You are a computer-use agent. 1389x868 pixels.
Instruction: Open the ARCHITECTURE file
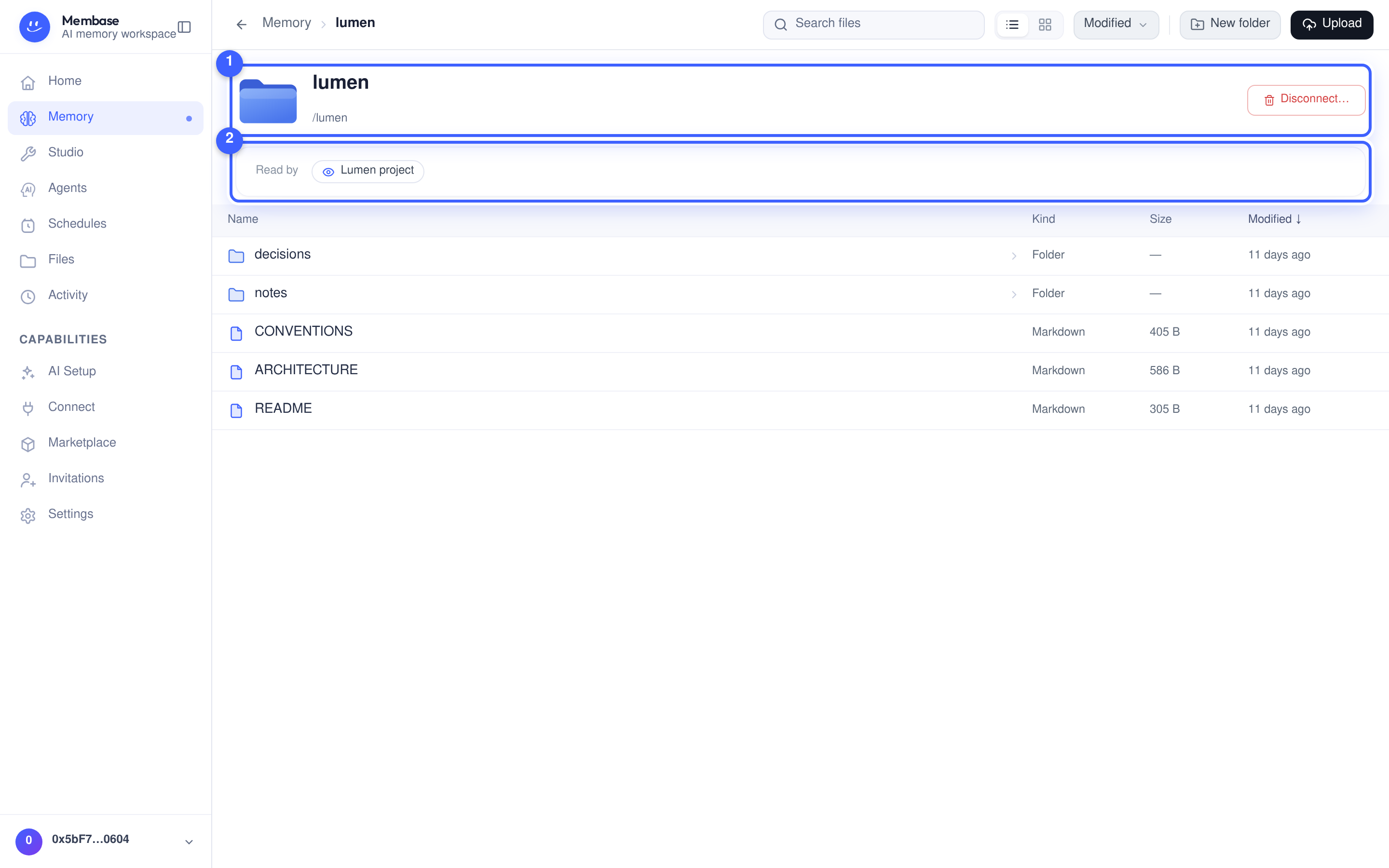click(x=800, y=371)
